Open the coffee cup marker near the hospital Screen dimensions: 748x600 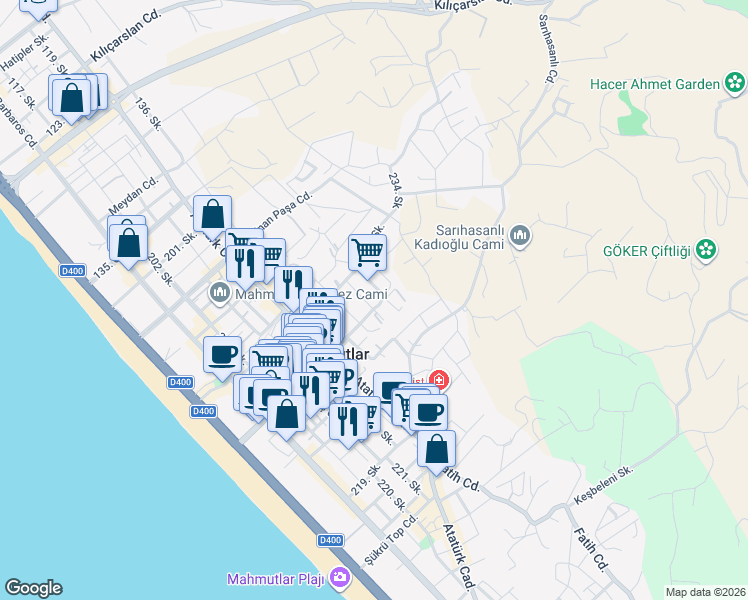(x=428, y=414)
